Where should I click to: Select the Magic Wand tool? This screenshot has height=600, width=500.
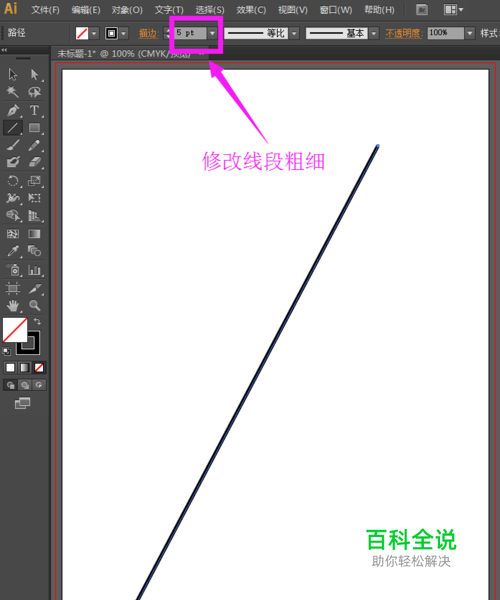point(13,92)
